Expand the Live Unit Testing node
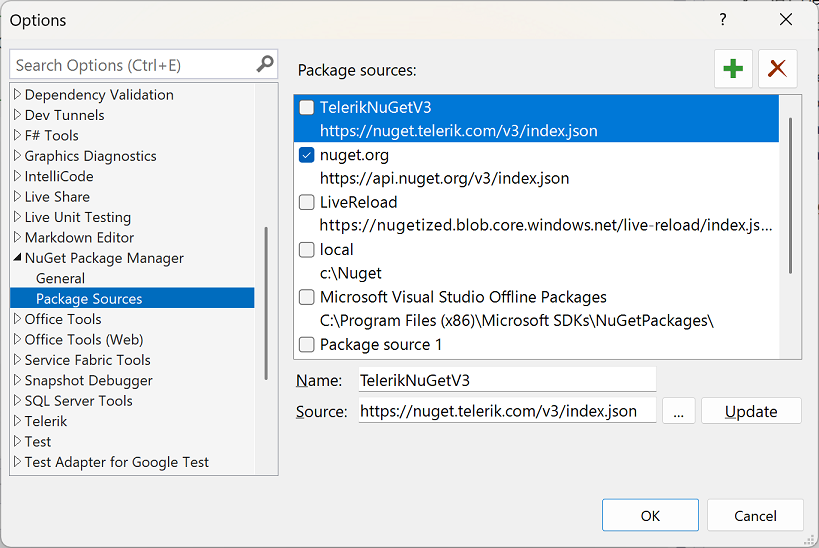This screenshot has height=548, width=819. [x=17, y=216]
